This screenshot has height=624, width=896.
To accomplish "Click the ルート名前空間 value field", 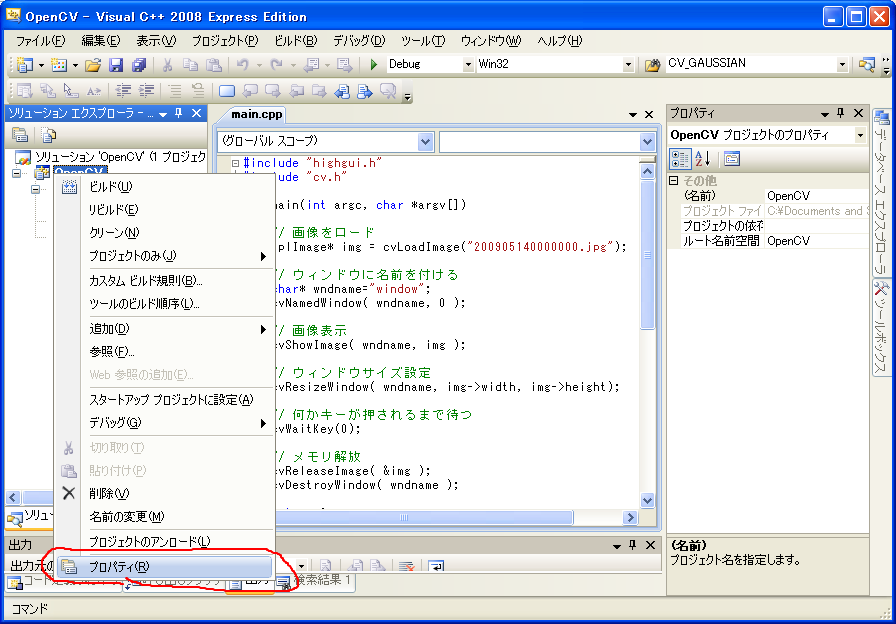I will (x=816, y=241).
